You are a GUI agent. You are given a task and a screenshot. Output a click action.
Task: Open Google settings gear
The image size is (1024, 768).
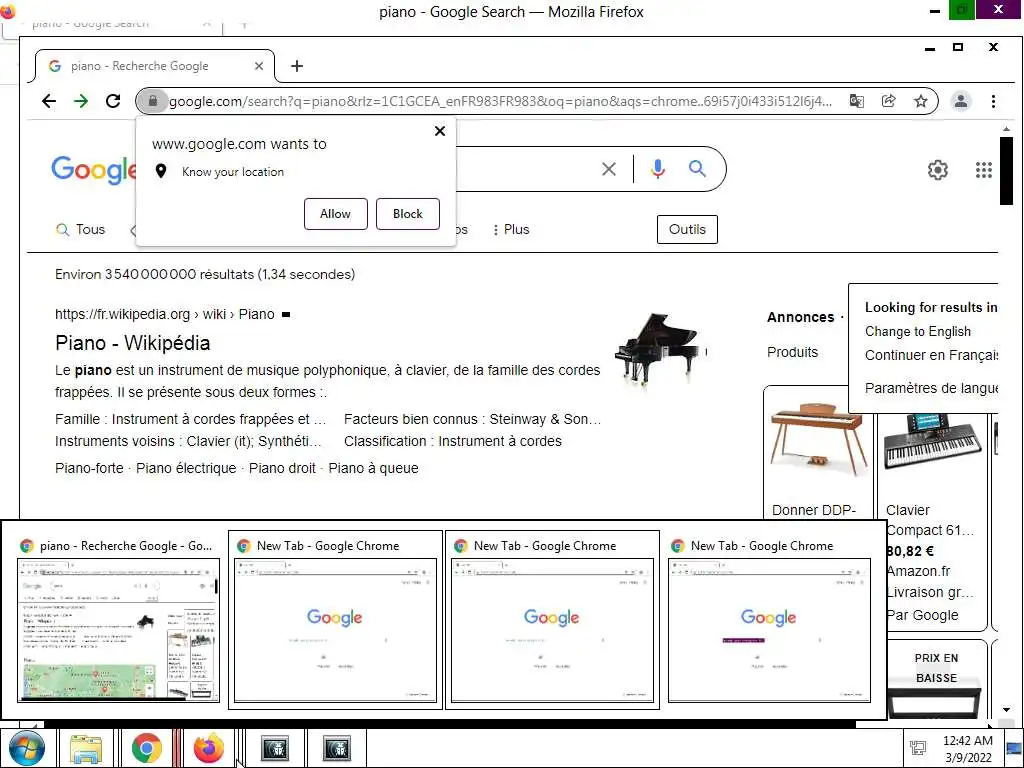pyautogui.click(x=938, y=170)
